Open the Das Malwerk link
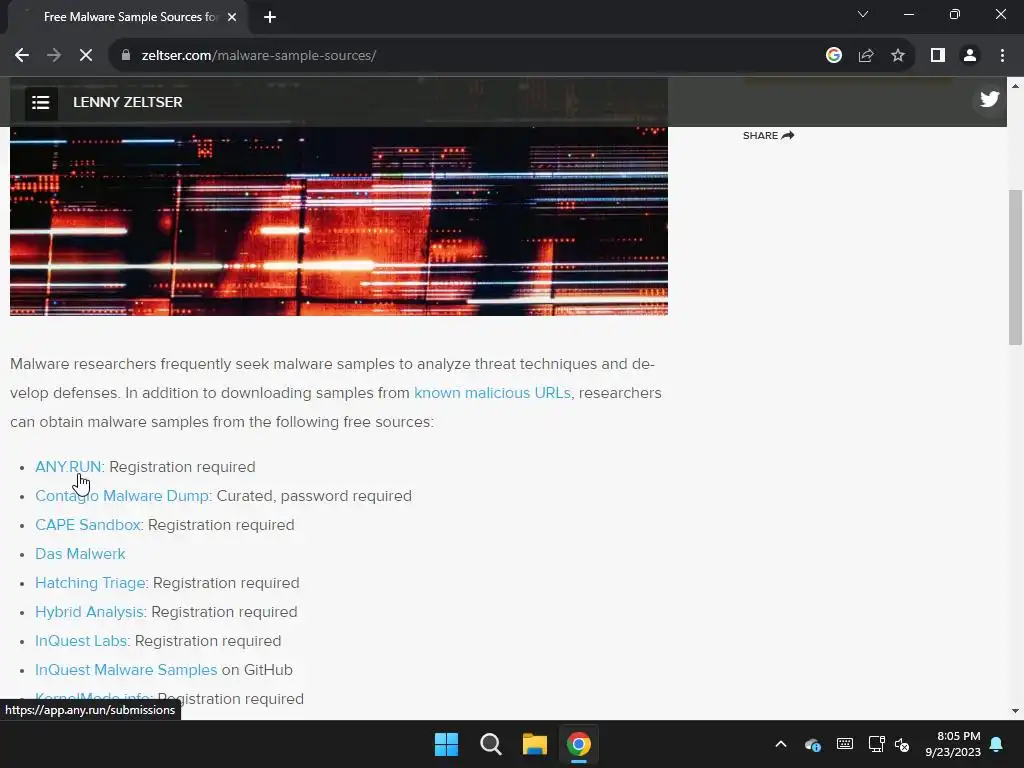1024x768 pixels. click(80, 554)
